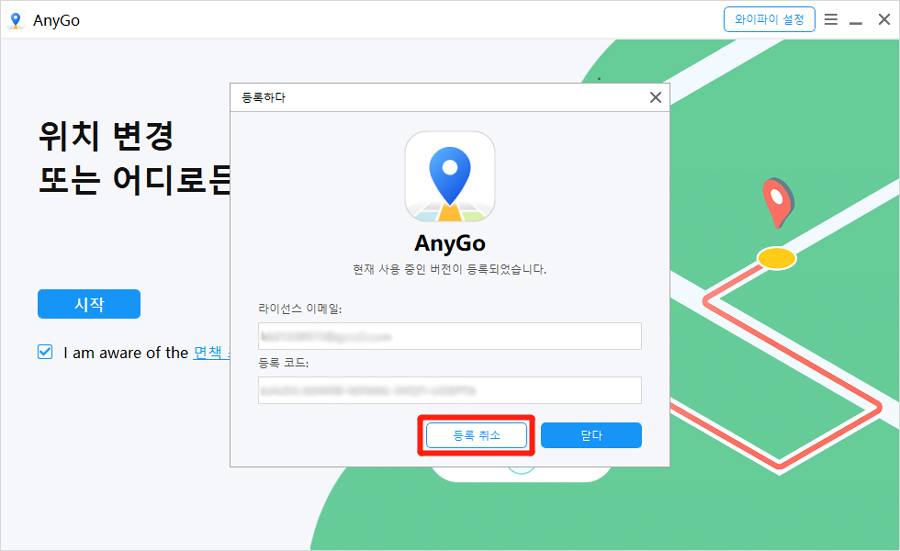
Task: Click the 닫다 button in dialog
Action: click(591, 435)
